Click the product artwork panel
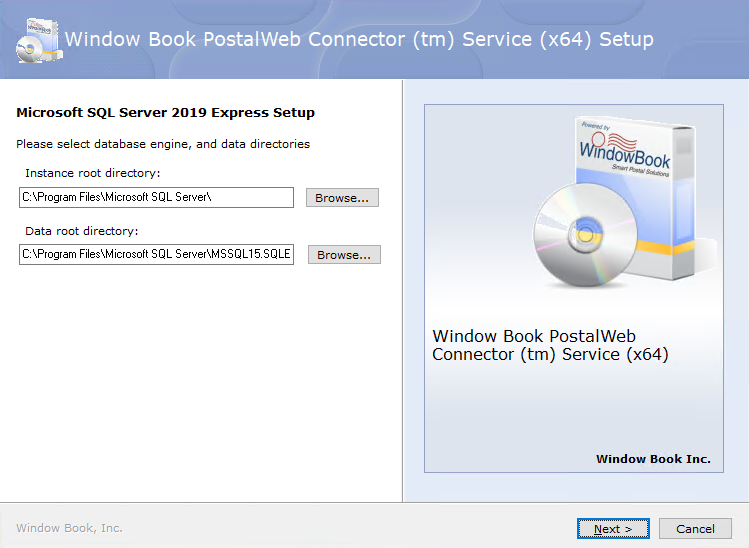749x548 pixels. point(574,289)
